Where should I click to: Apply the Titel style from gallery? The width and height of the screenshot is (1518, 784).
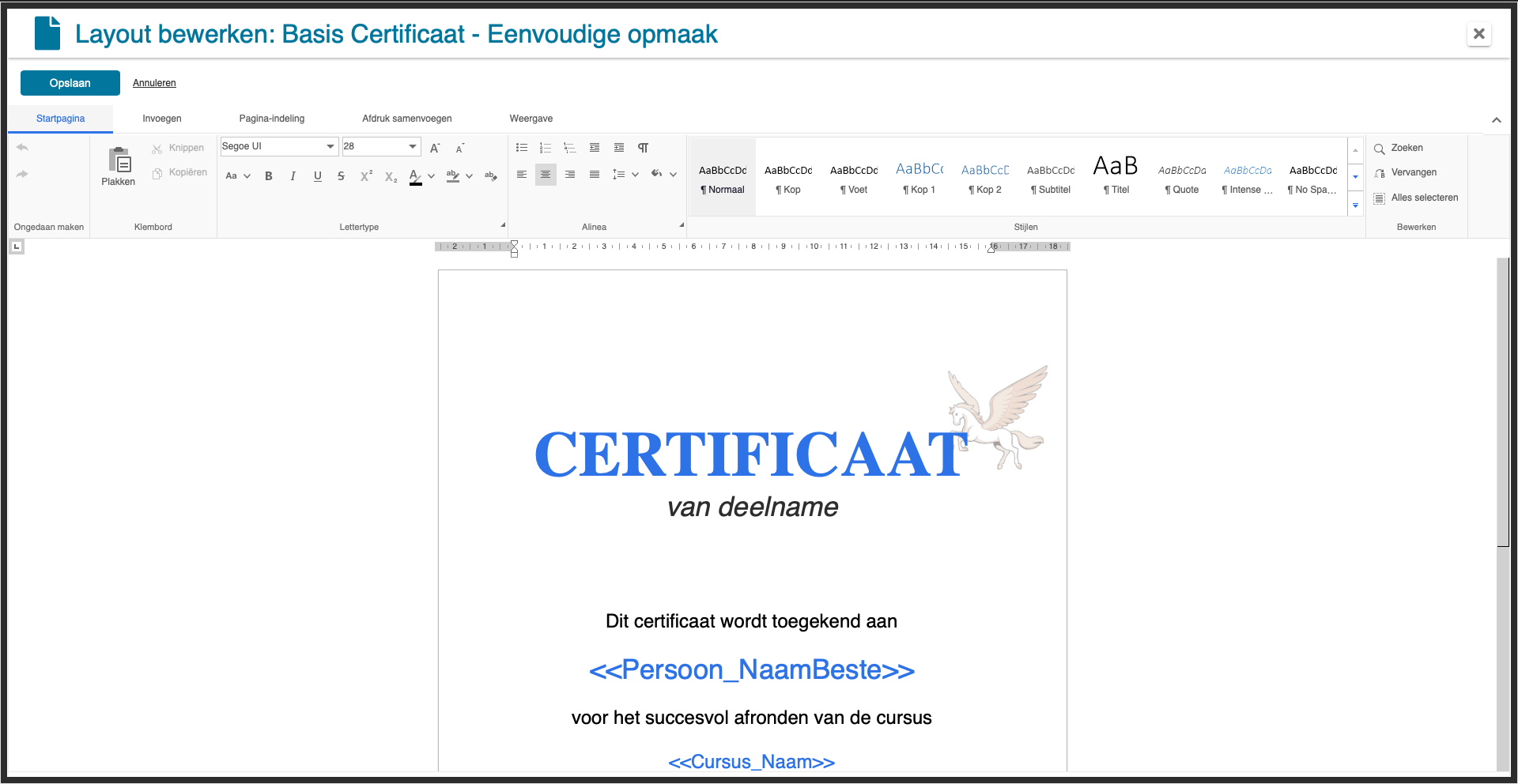(1116, 176)
